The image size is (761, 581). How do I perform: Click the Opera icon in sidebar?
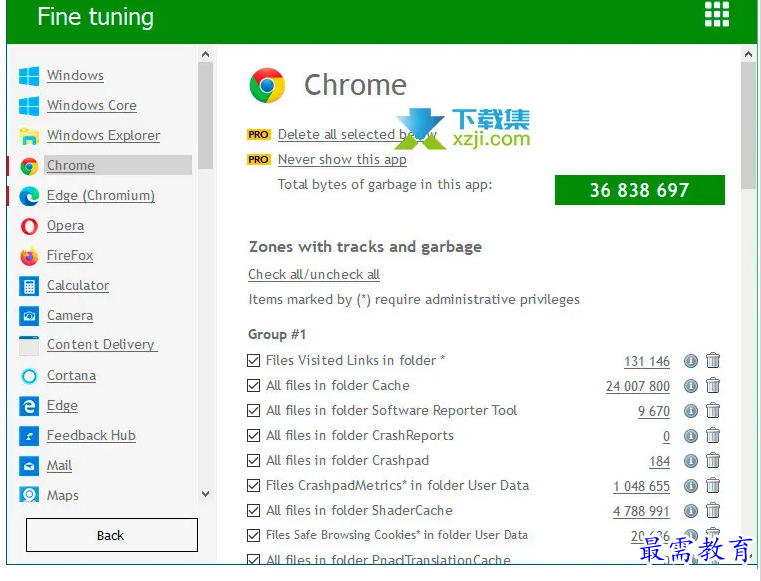pos(29,226)
